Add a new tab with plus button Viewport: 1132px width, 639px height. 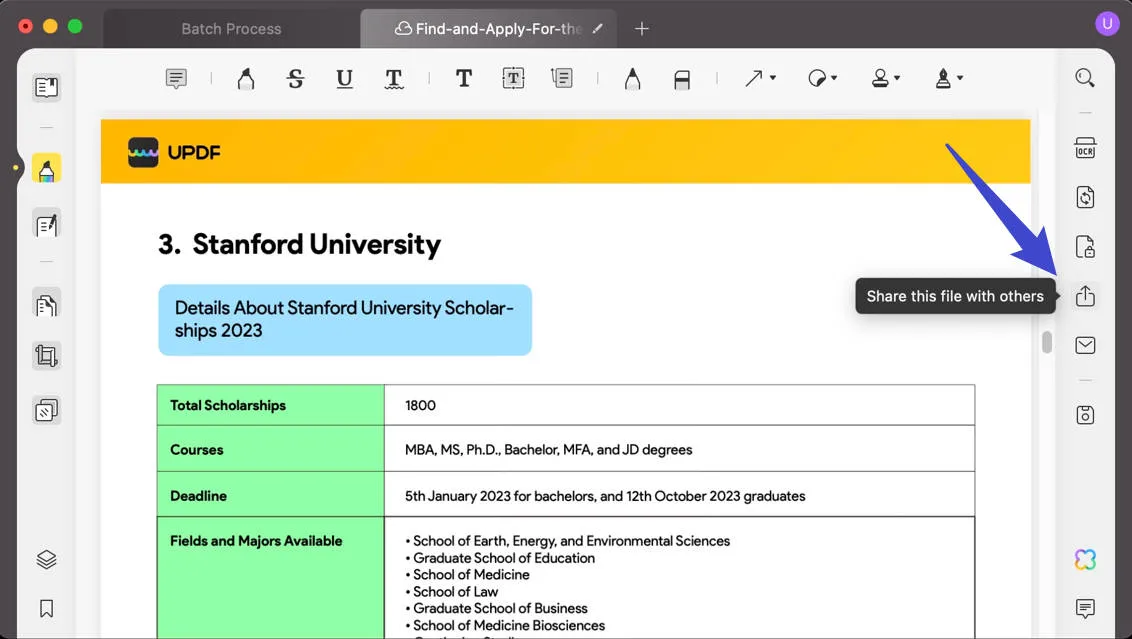(642, 29)
